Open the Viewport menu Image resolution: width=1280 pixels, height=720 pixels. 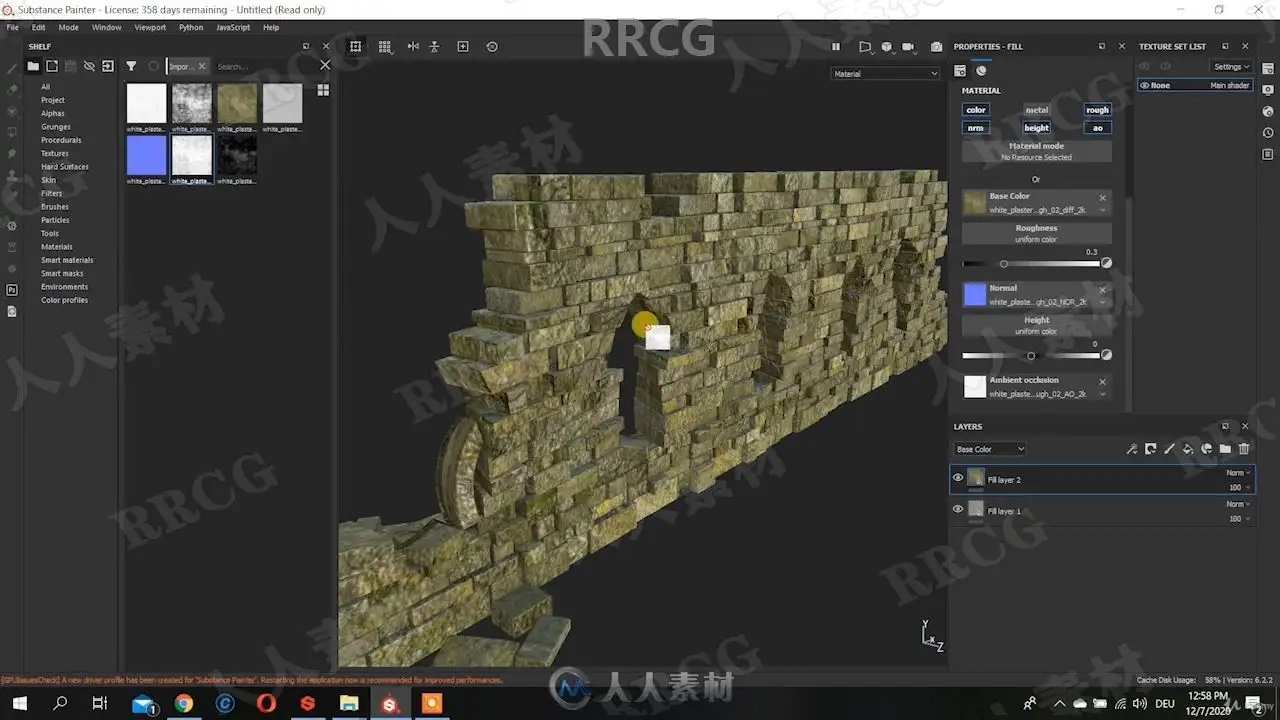[150, 28]
